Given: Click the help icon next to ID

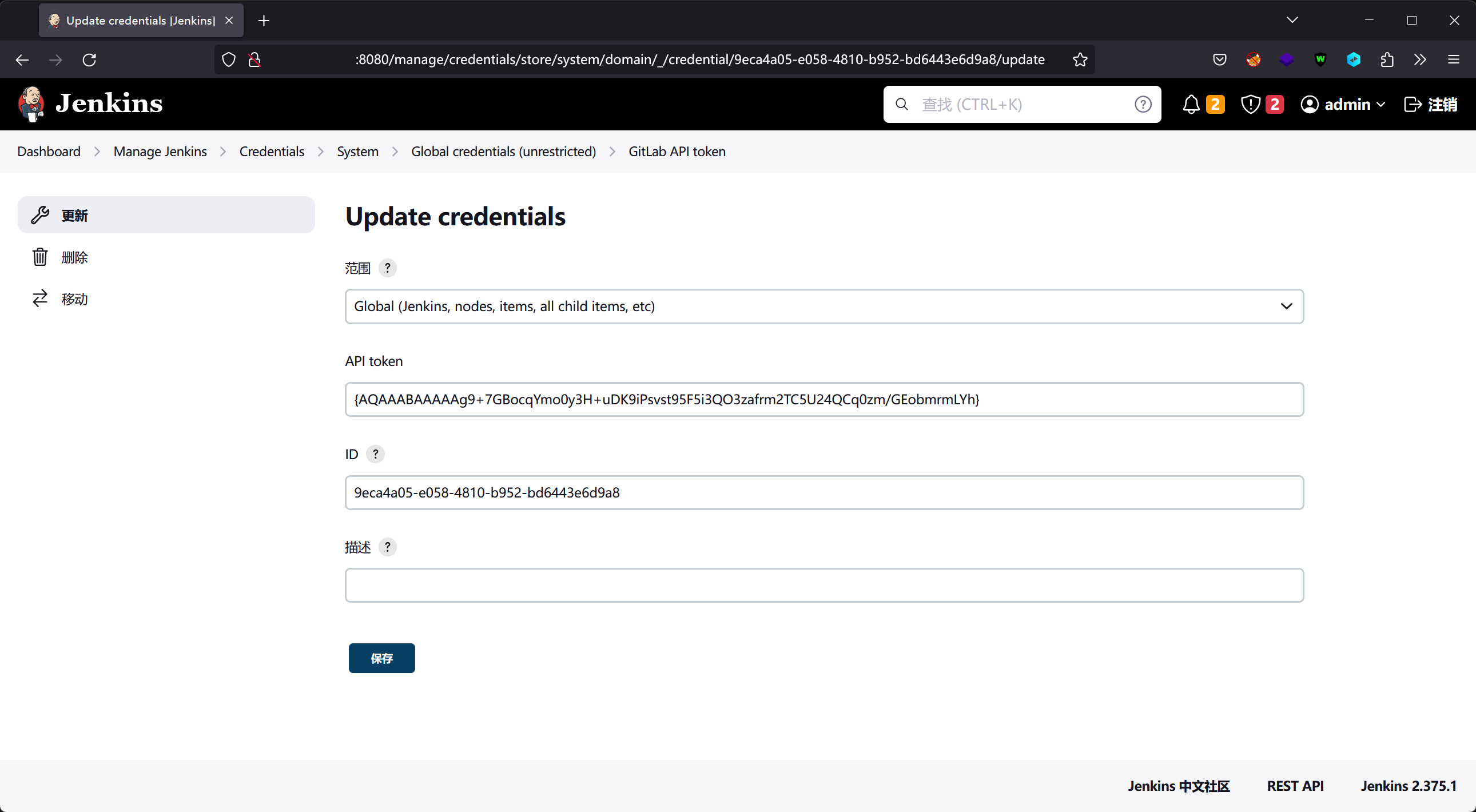Looking at the screenshot, I should click(375, 454).
